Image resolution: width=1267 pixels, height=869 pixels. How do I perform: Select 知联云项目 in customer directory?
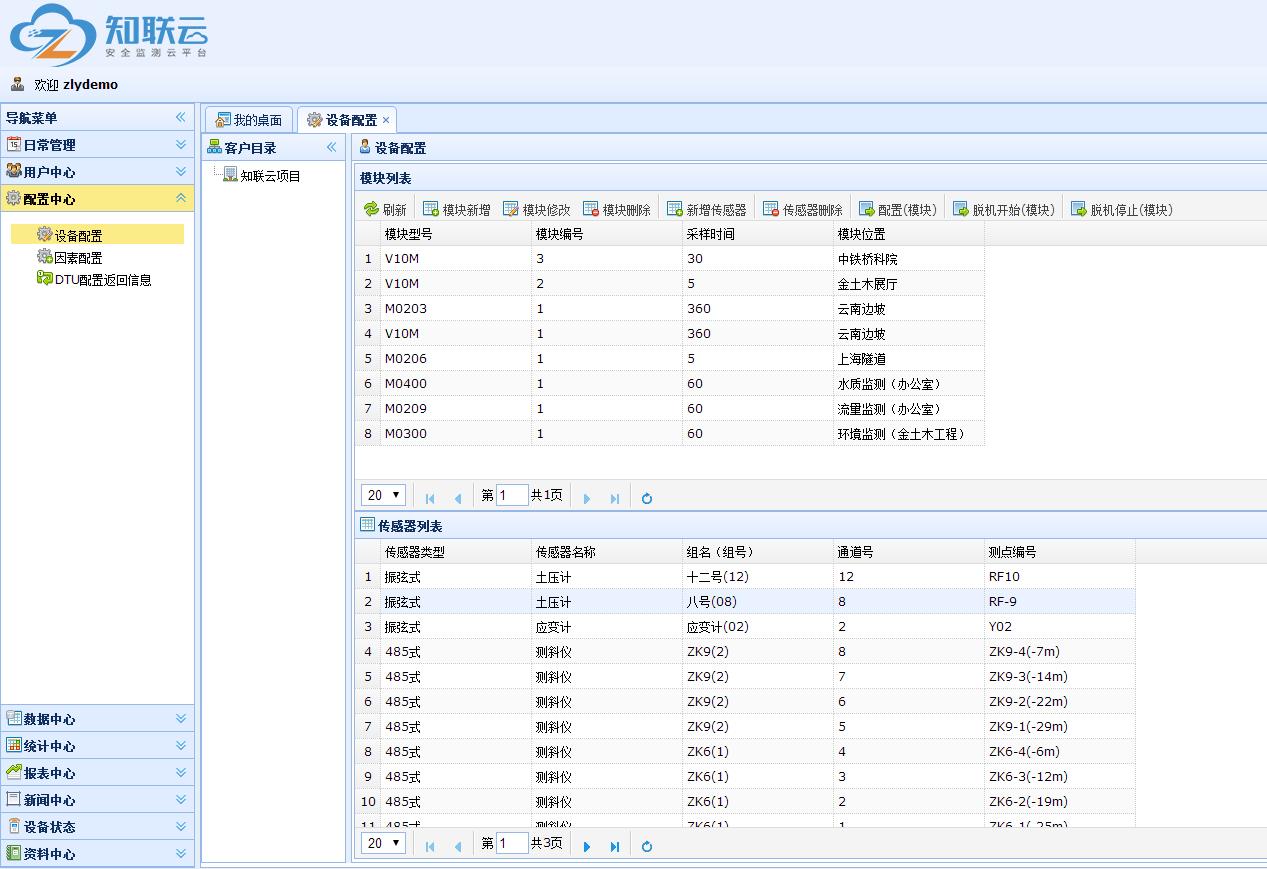click(270, 176)
